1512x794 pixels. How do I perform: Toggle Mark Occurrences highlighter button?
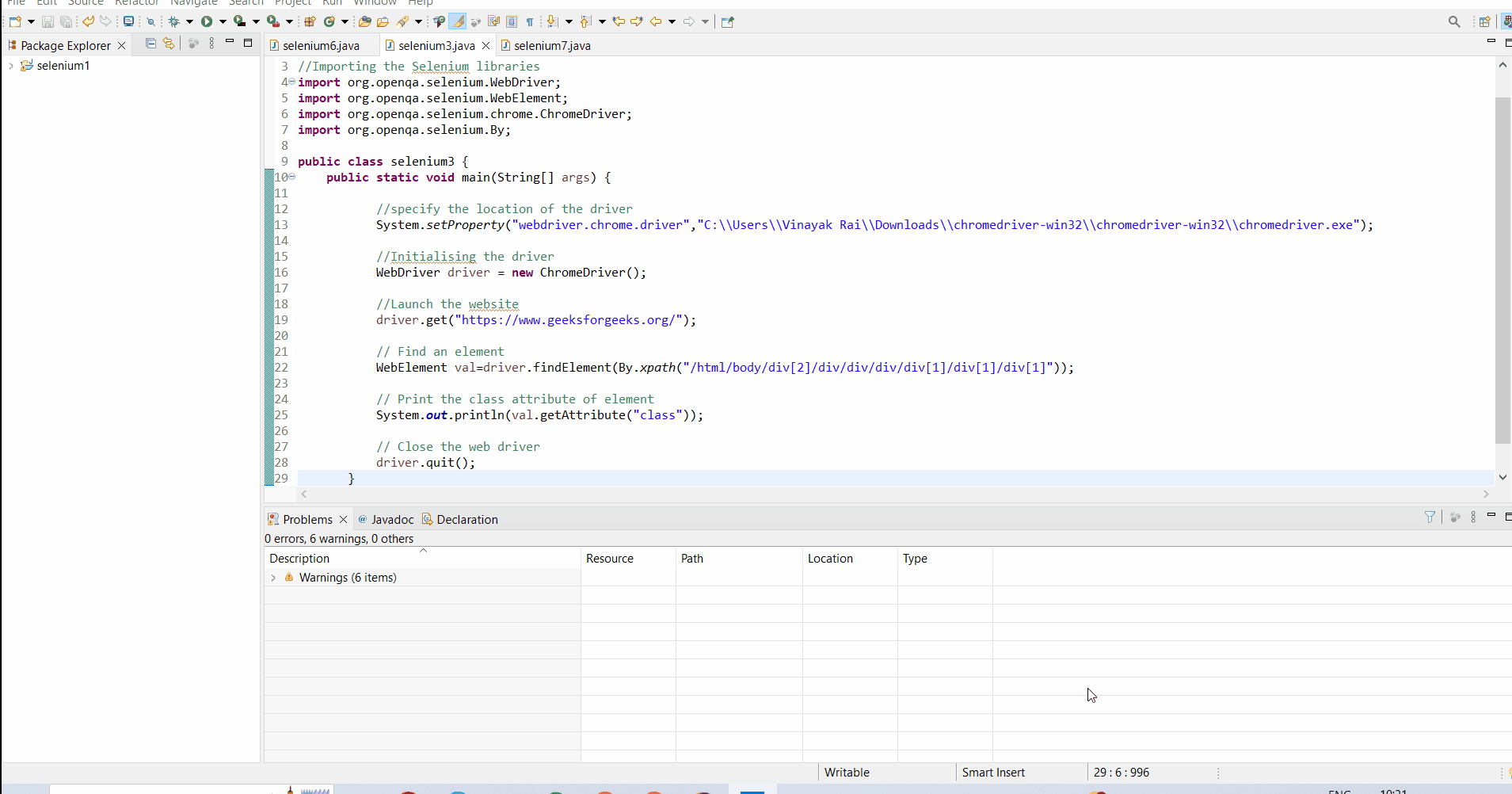(x=458, y=21)
